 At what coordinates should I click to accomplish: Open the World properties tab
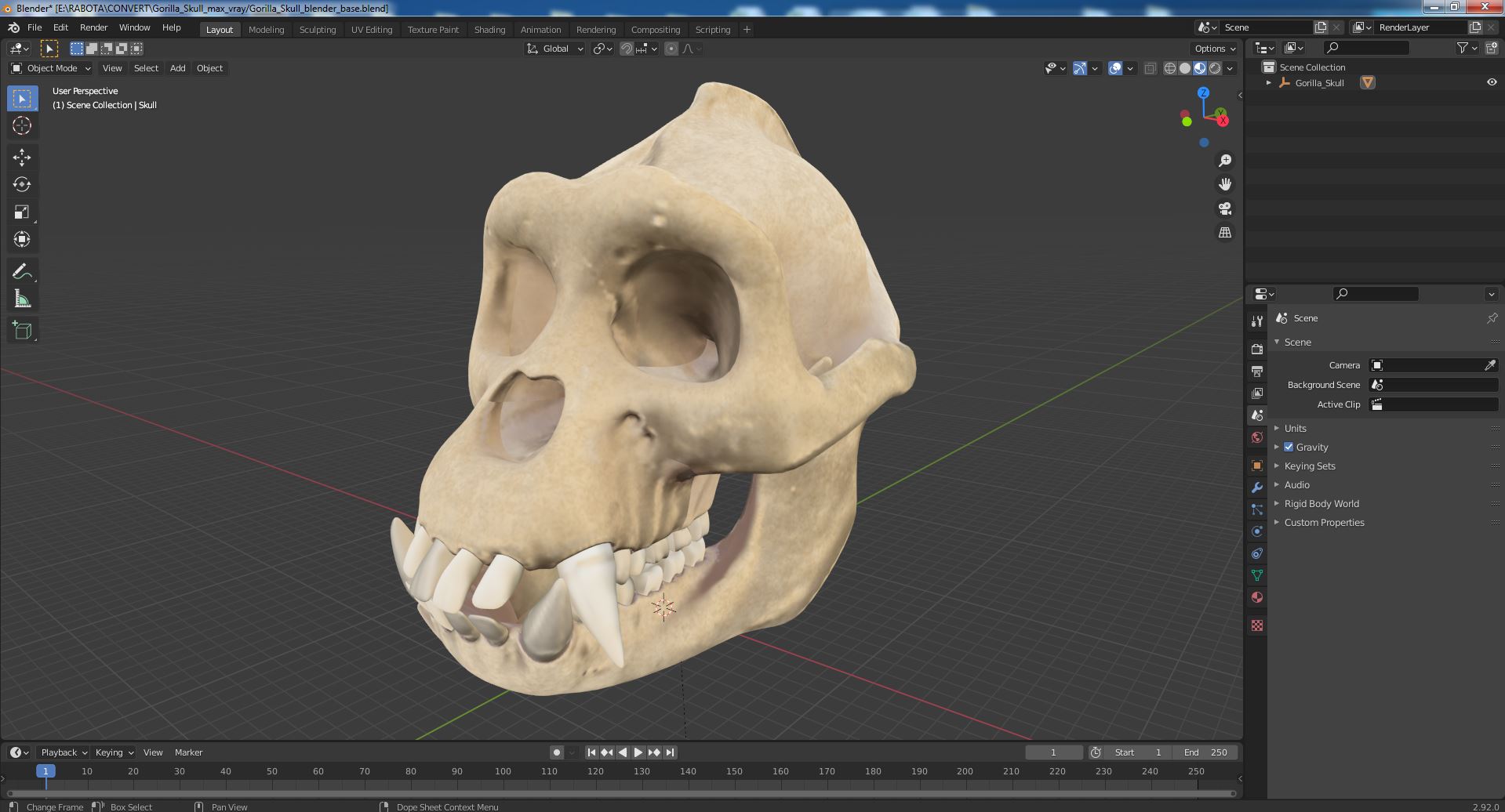click(x=1257, y=437)
